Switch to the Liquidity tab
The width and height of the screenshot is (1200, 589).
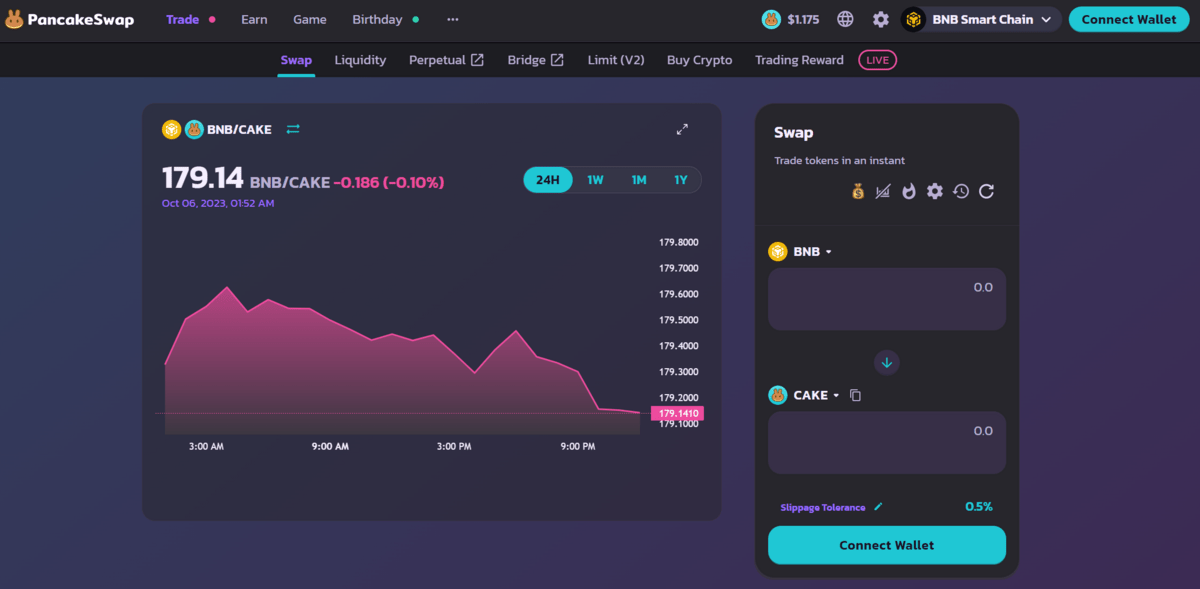point(360,60)
